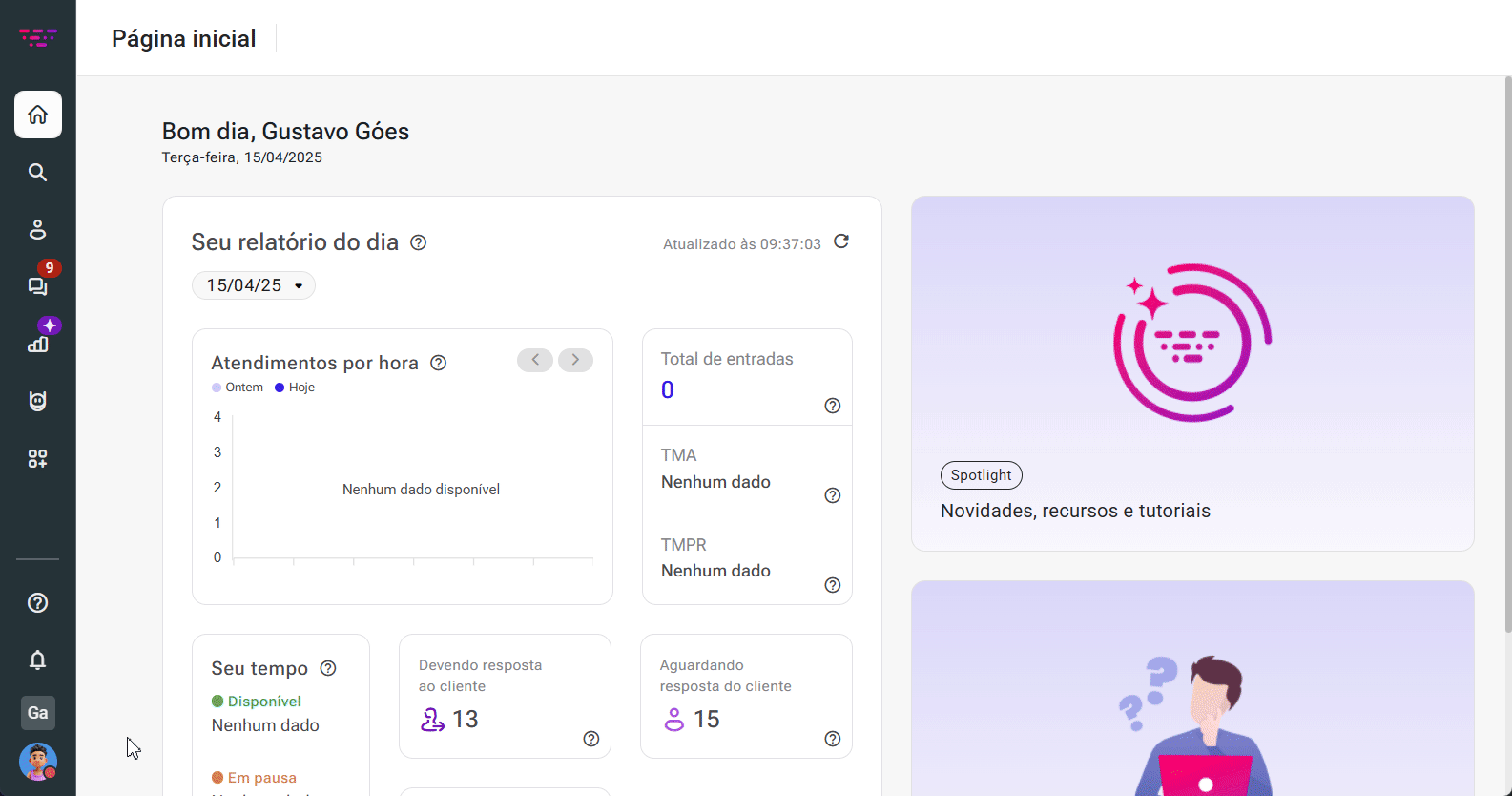Viewport: 1512px width, 796px height.
Task: Click the page vertical scrollbar
Action: tap(1507, 353)
